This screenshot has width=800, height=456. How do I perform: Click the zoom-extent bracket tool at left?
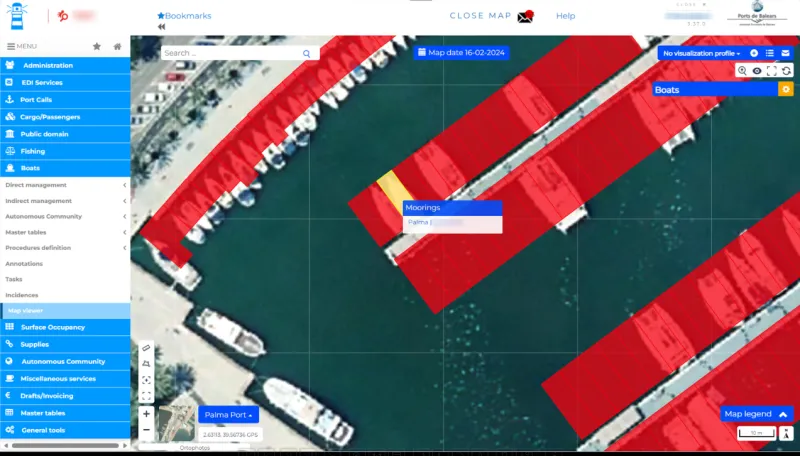[146, 396]
